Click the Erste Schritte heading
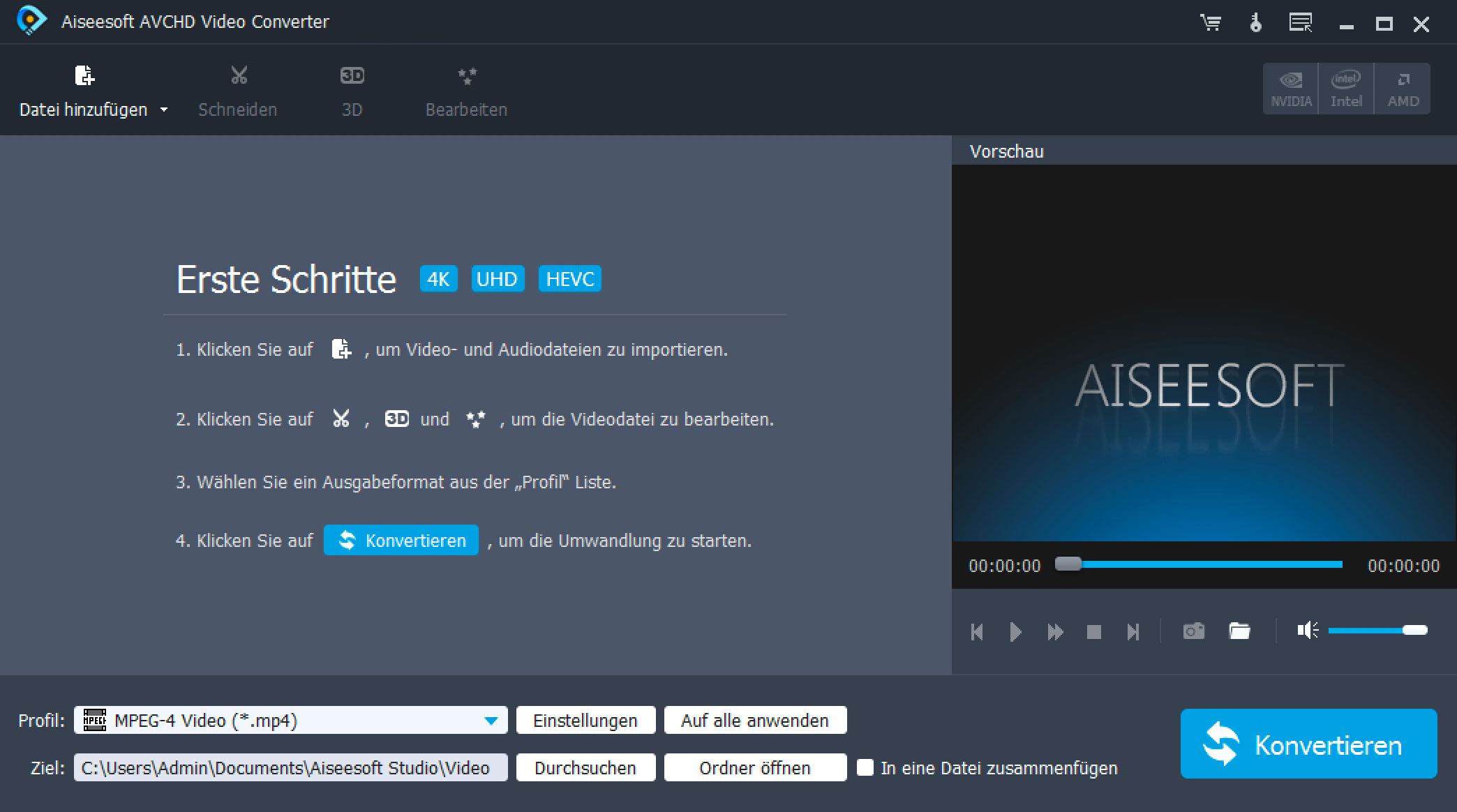Image resolution: width=1457 pixels, height=812 pixels. [x=286, y=279]
